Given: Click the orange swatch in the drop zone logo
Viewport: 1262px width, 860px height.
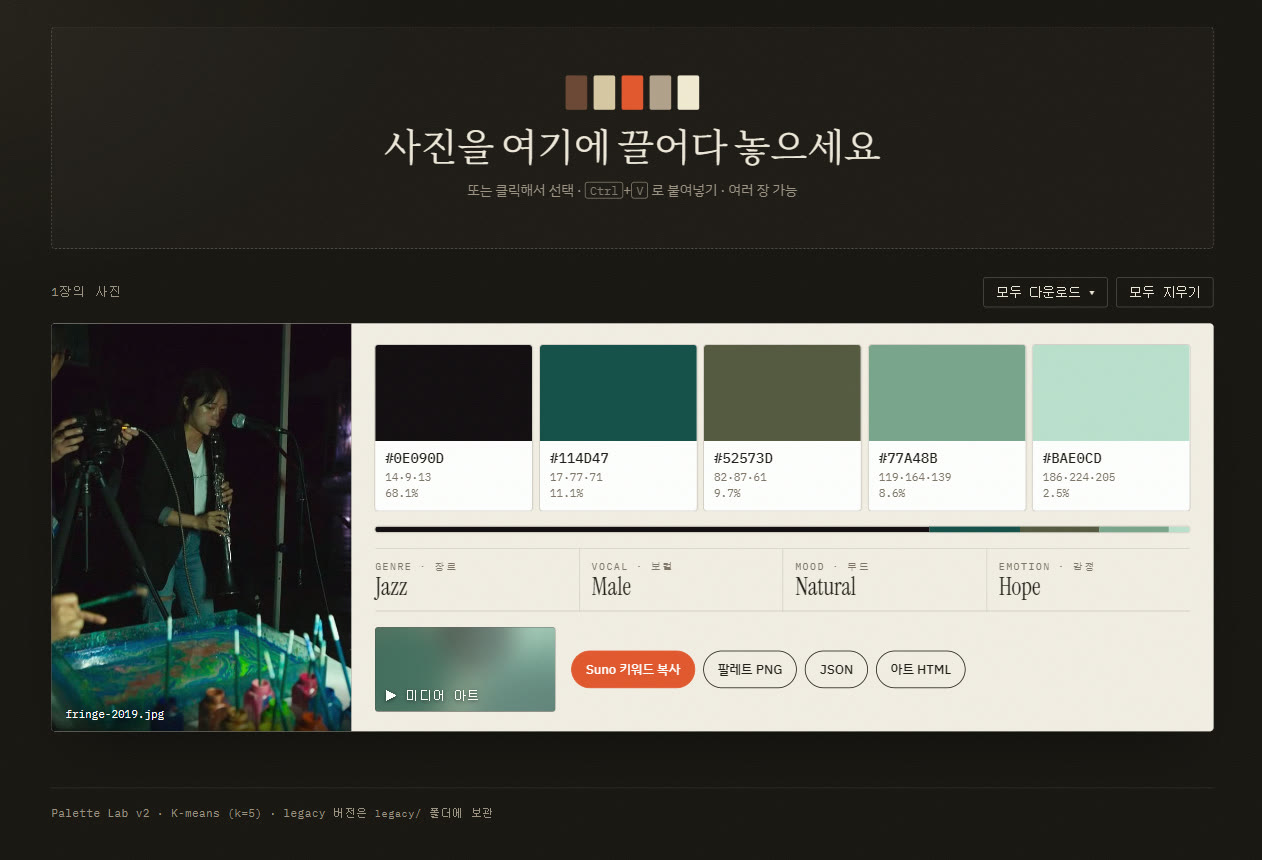Looking at the screenshot, I should pos(632,92).
